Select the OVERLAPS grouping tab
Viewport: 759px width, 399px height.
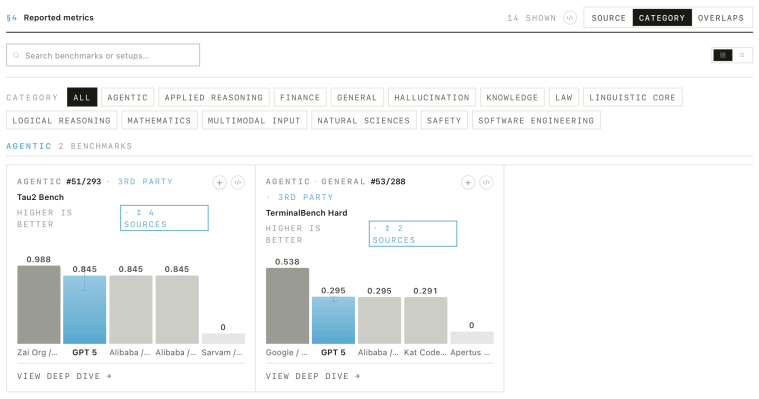pyautogui.click(x=721, y=18)
